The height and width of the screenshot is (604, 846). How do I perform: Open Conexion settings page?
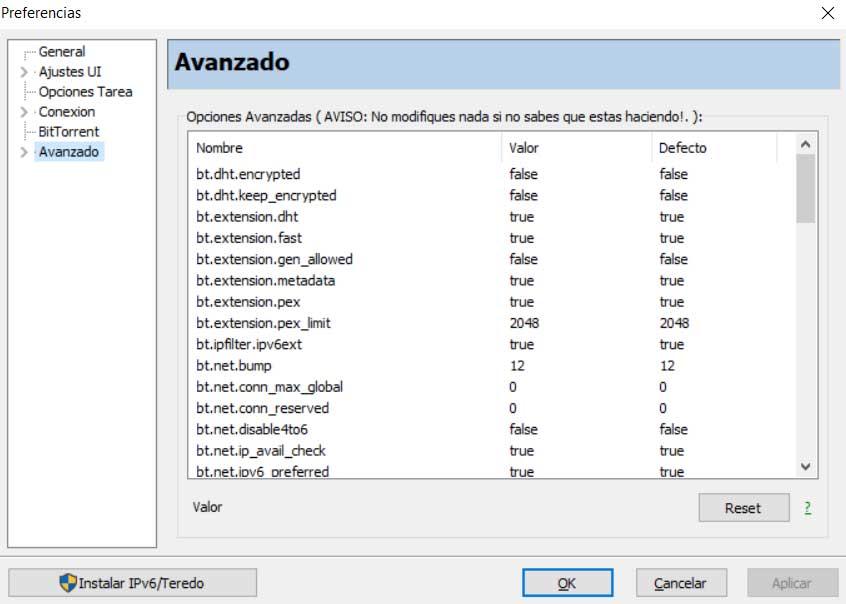(x=67, y=112)
